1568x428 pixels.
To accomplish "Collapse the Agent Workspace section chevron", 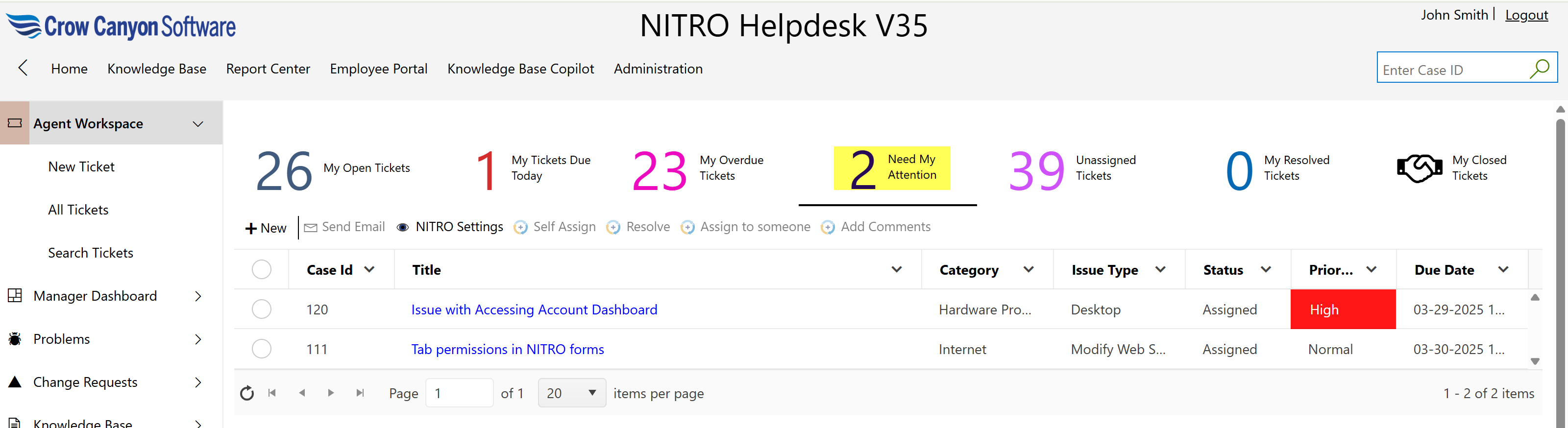I will [198, 124].
